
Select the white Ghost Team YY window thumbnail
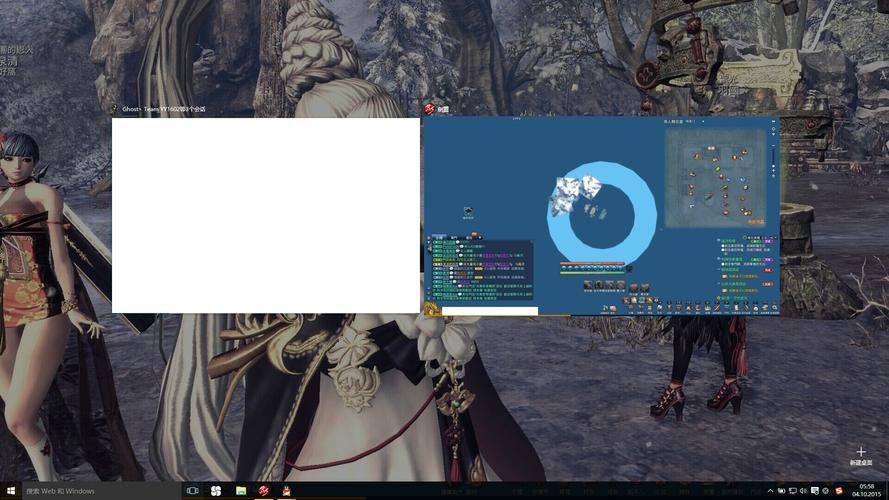coord(266,215)
